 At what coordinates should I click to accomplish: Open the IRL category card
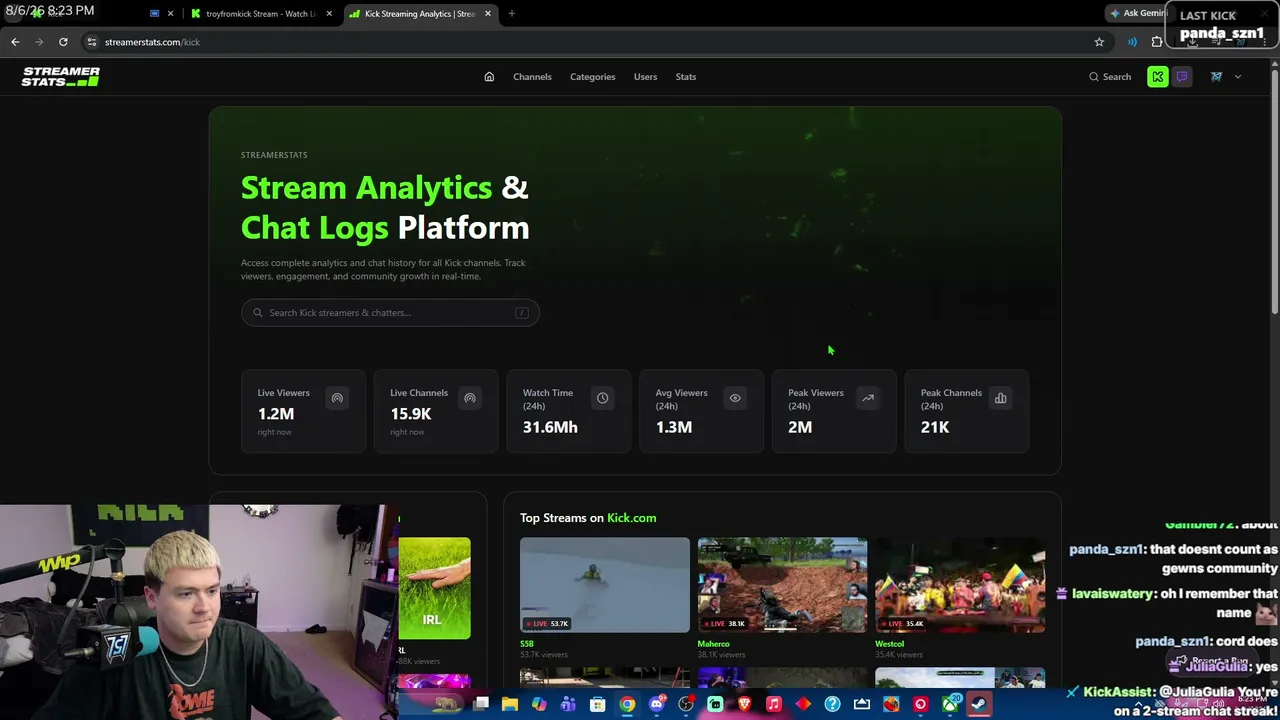click(434, 588)
